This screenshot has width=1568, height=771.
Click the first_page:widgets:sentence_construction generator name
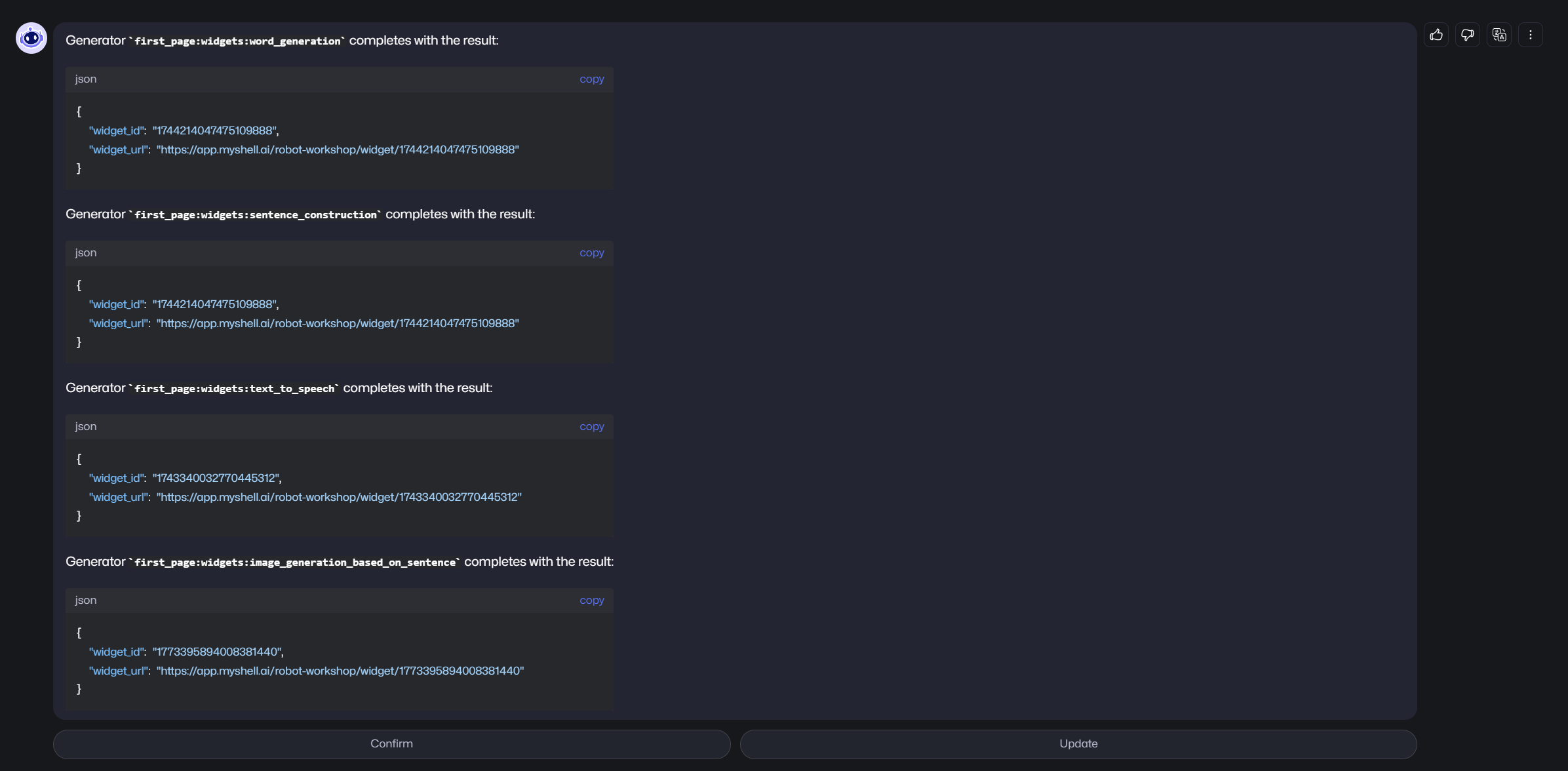pos(256,215)
